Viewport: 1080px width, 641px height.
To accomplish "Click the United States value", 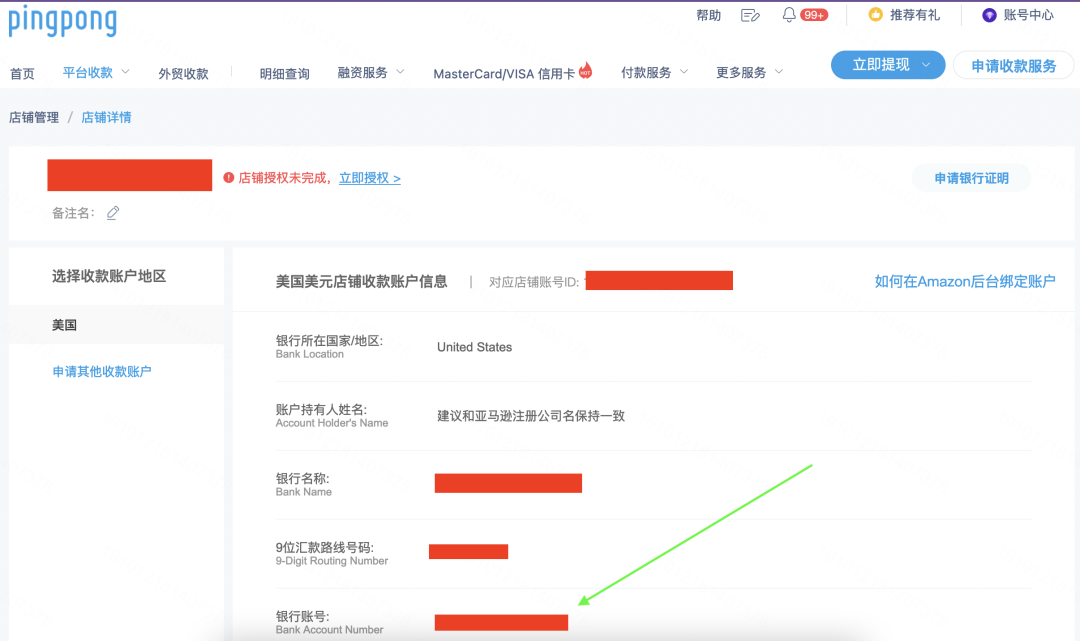I will pos(475,347).
